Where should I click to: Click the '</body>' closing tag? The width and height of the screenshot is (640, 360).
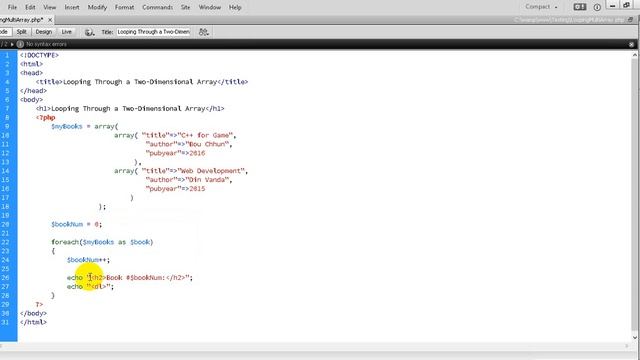[33, 313]
